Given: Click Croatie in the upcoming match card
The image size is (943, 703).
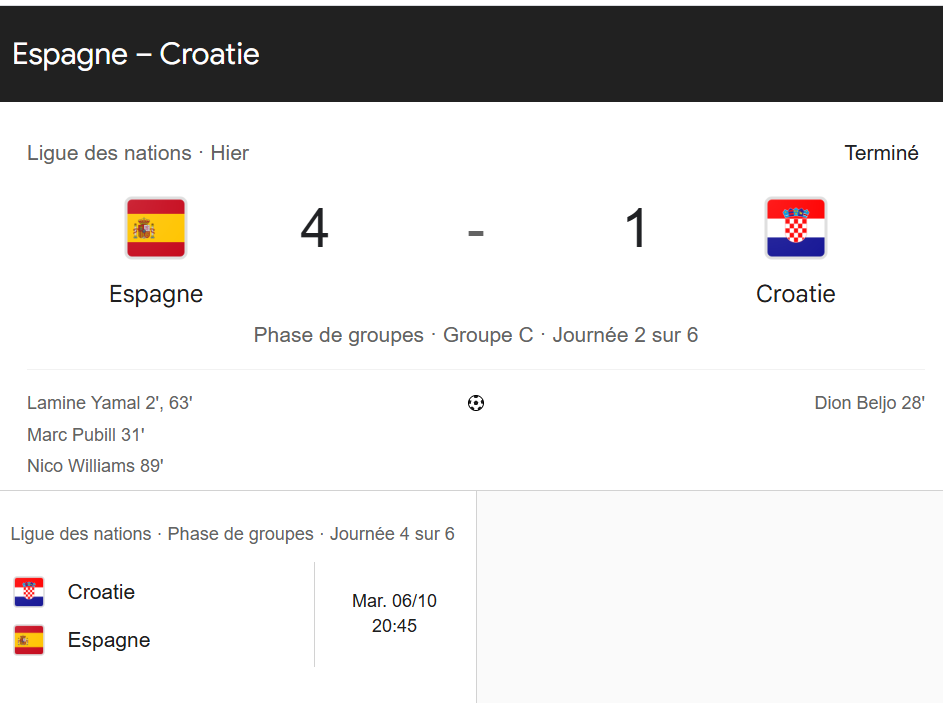Looking at the screenshot, I should (101, 592).
